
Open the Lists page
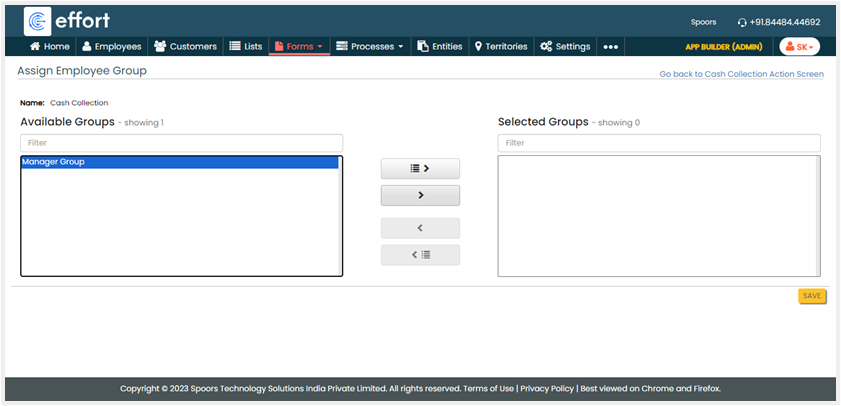pos(246,46)
